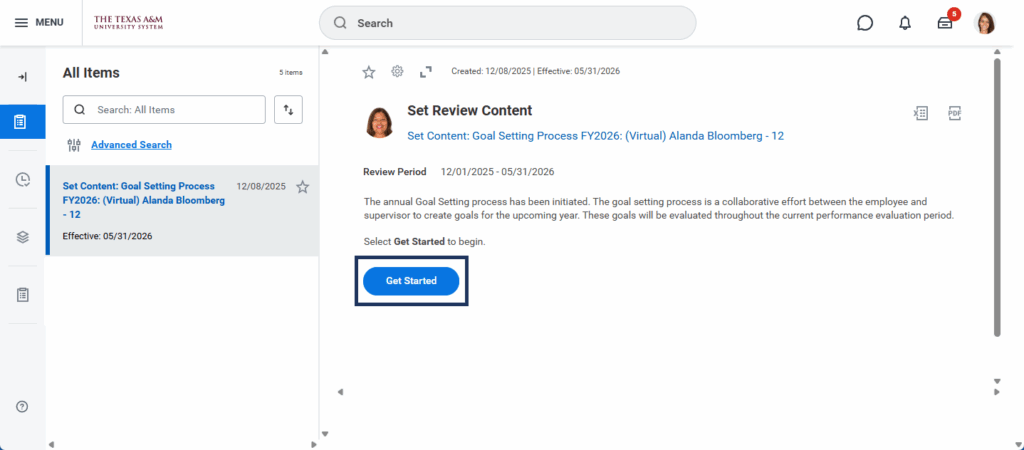Focus the Search: All Items field
The height and width of the screenshot is (450, 1024).
click(x=164, y=110)
